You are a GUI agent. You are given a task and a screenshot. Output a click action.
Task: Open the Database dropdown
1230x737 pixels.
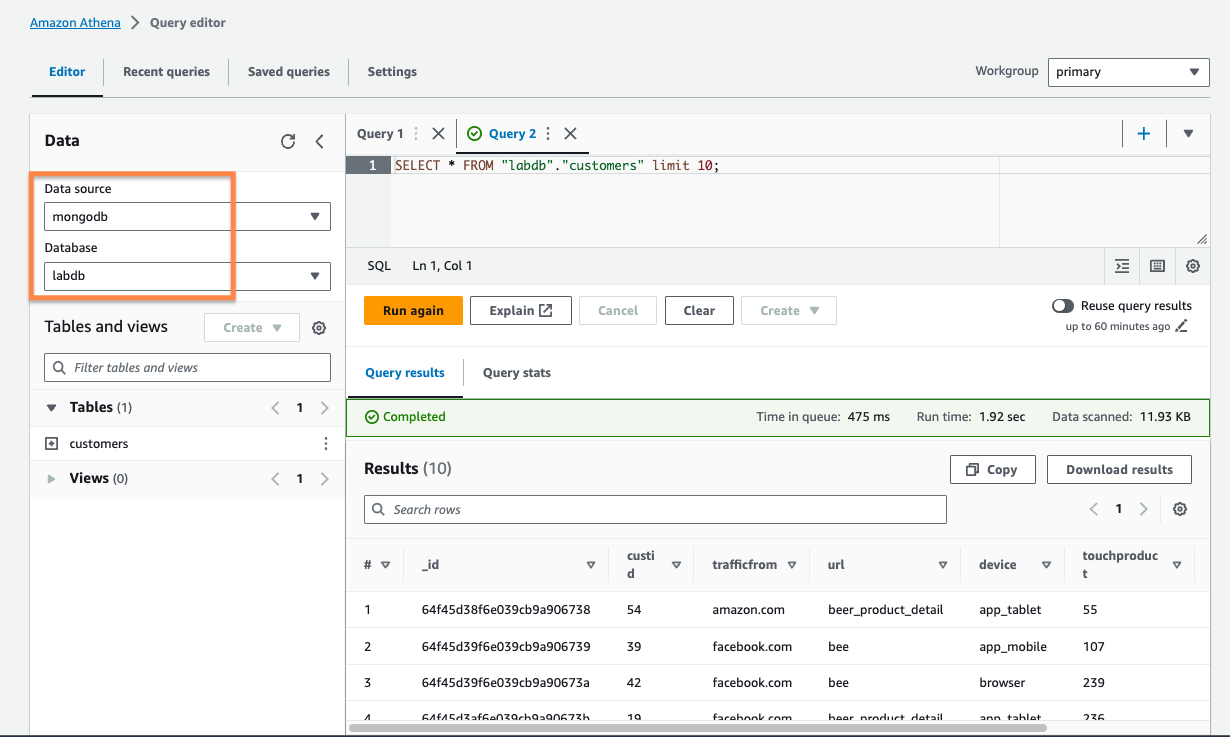click(187, 275)
